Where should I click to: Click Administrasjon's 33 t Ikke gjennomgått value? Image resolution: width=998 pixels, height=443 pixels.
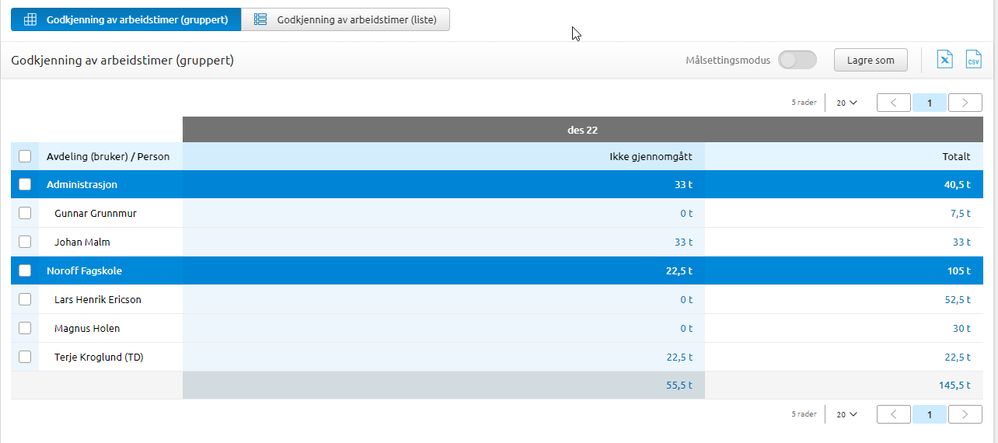coord(683,185)
